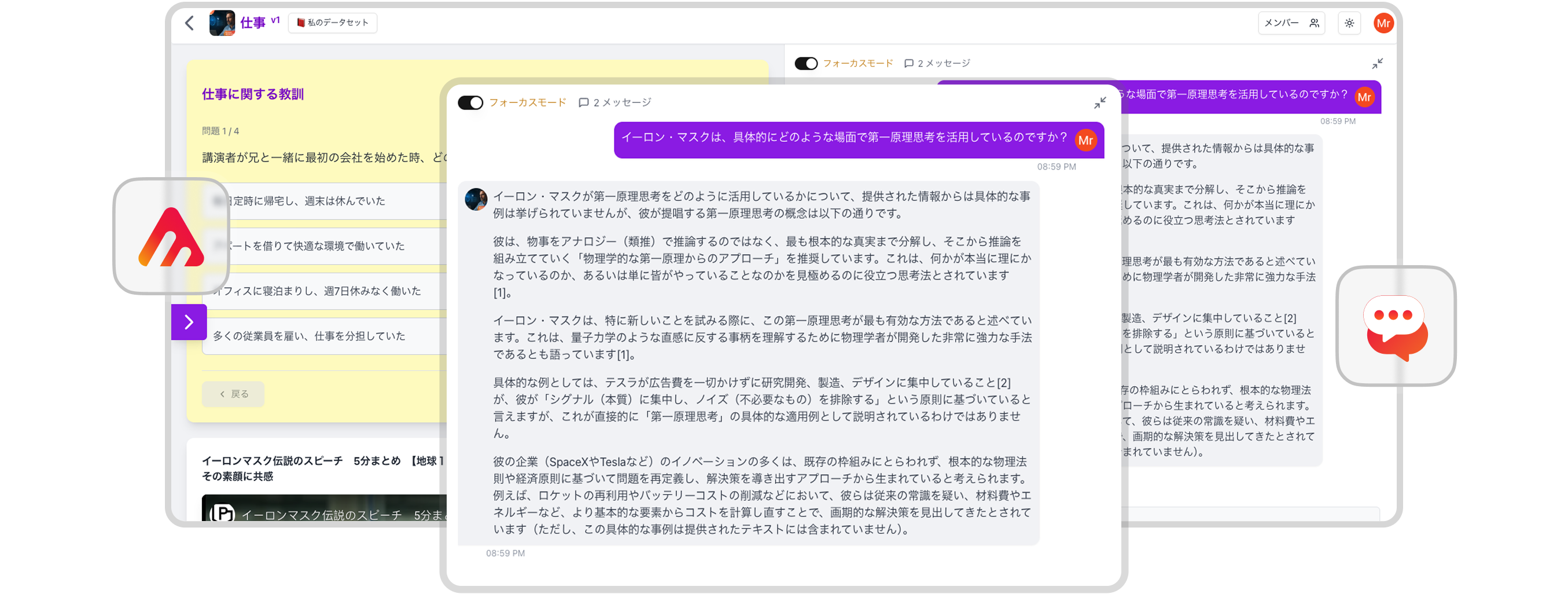Screen dimensions: 1568x594
Task: Toggle フォーカスモード switch in background panel
Action: (x=806, y=63)
